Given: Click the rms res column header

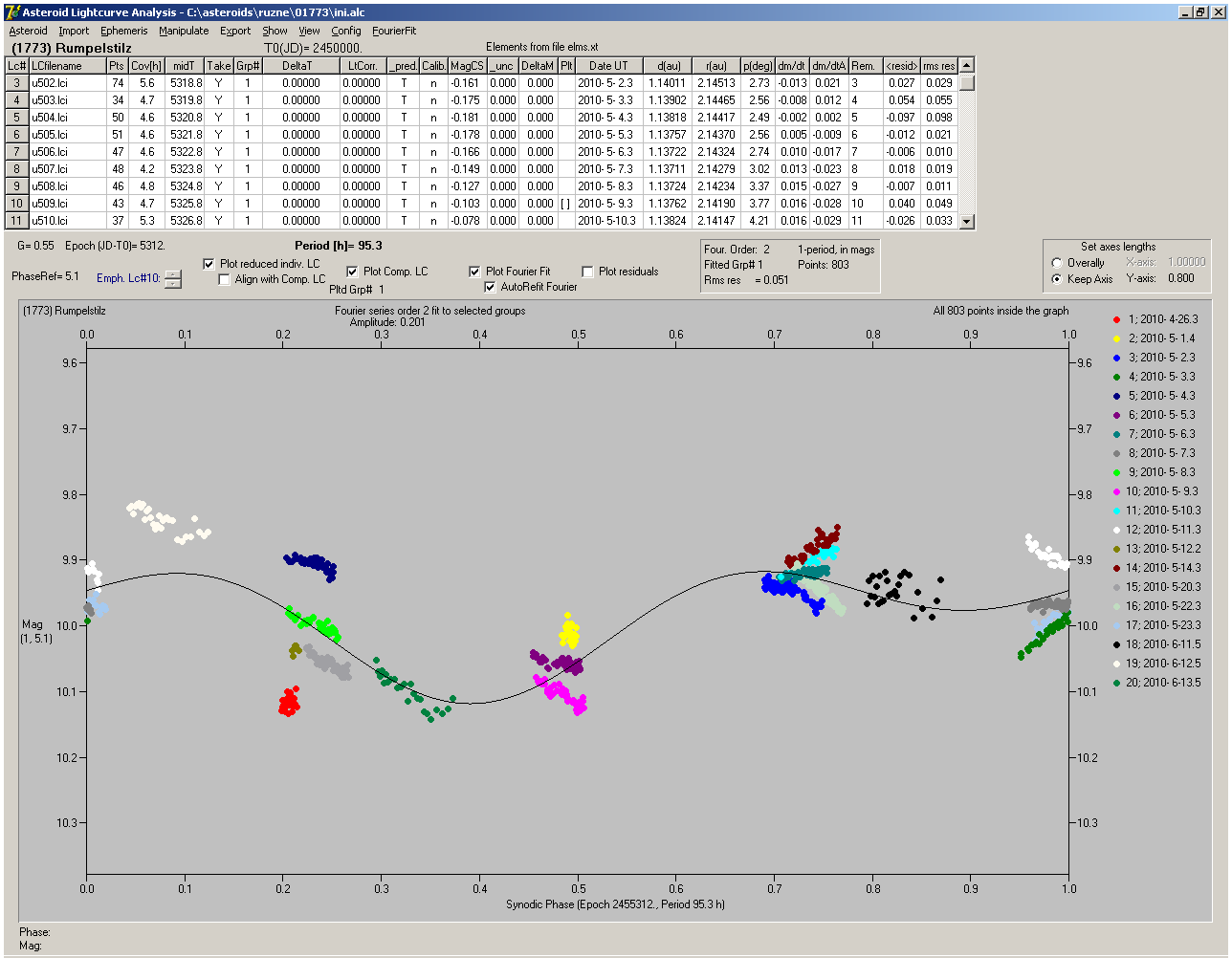Looking at the screenshot, I should (x=938, y=66).
